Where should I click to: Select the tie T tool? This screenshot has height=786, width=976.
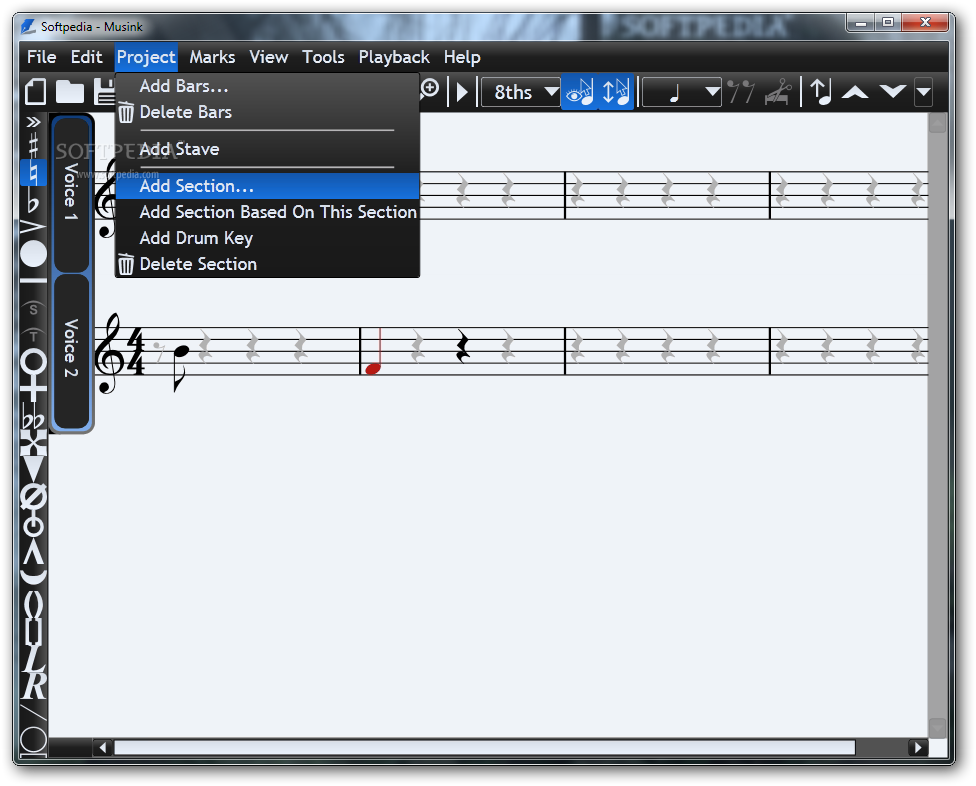click(33, 335)
